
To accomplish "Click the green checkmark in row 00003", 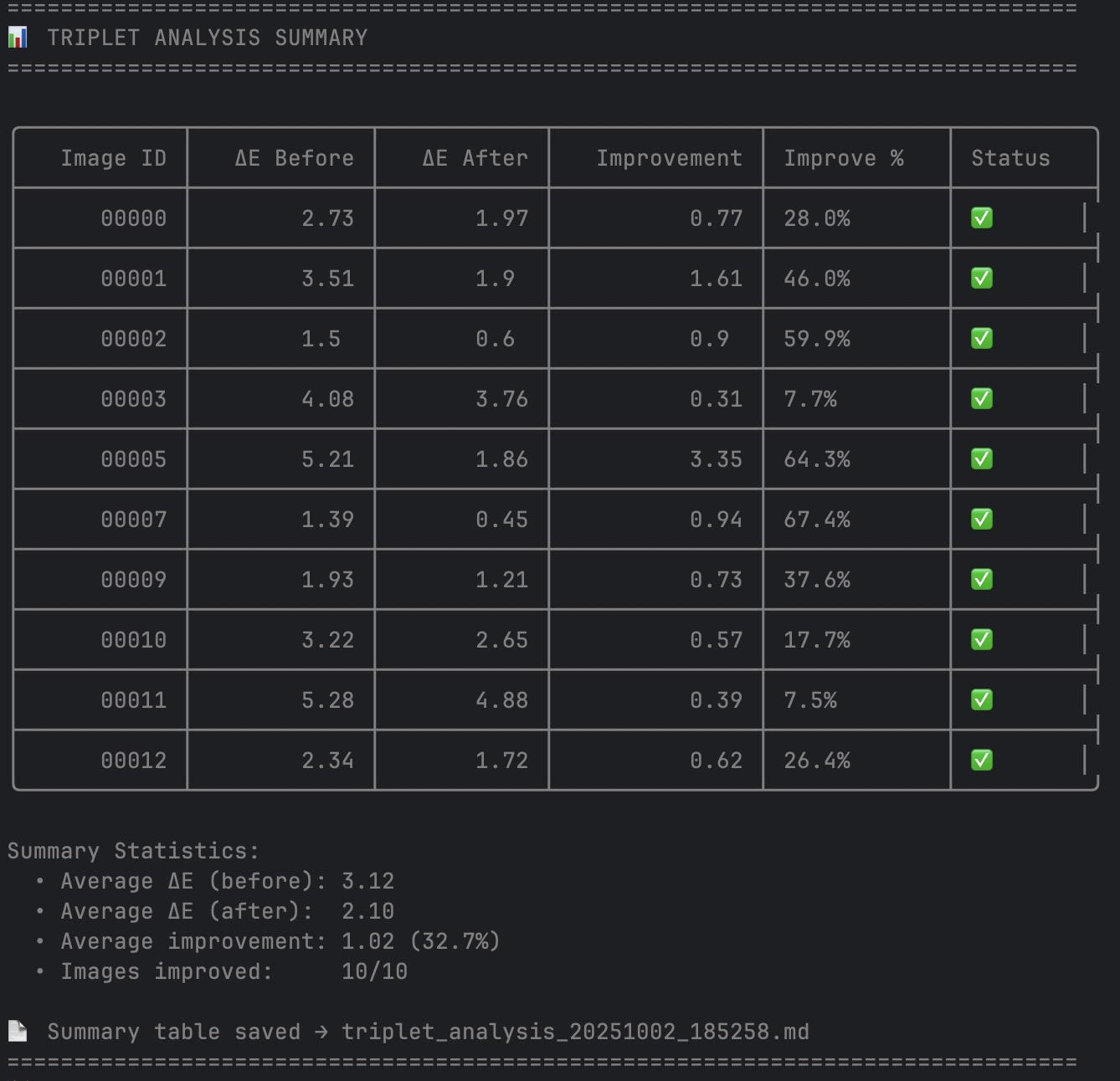I will [x=981, y=399].
